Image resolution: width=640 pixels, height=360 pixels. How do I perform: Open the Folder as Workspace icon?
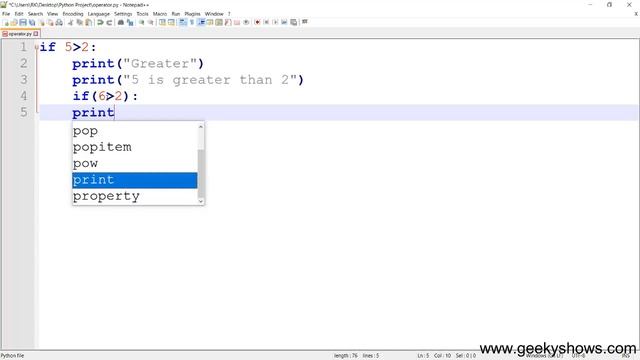[237, 22]
